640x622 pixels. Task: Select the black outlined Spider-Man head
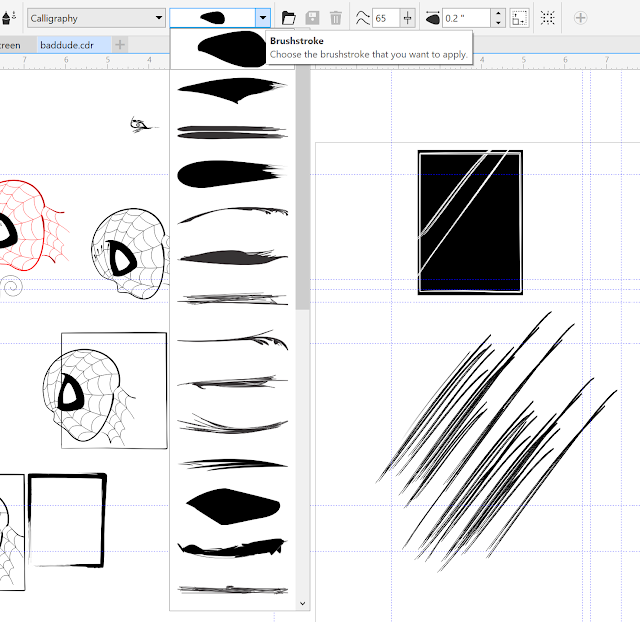click(x=130, y=253)
